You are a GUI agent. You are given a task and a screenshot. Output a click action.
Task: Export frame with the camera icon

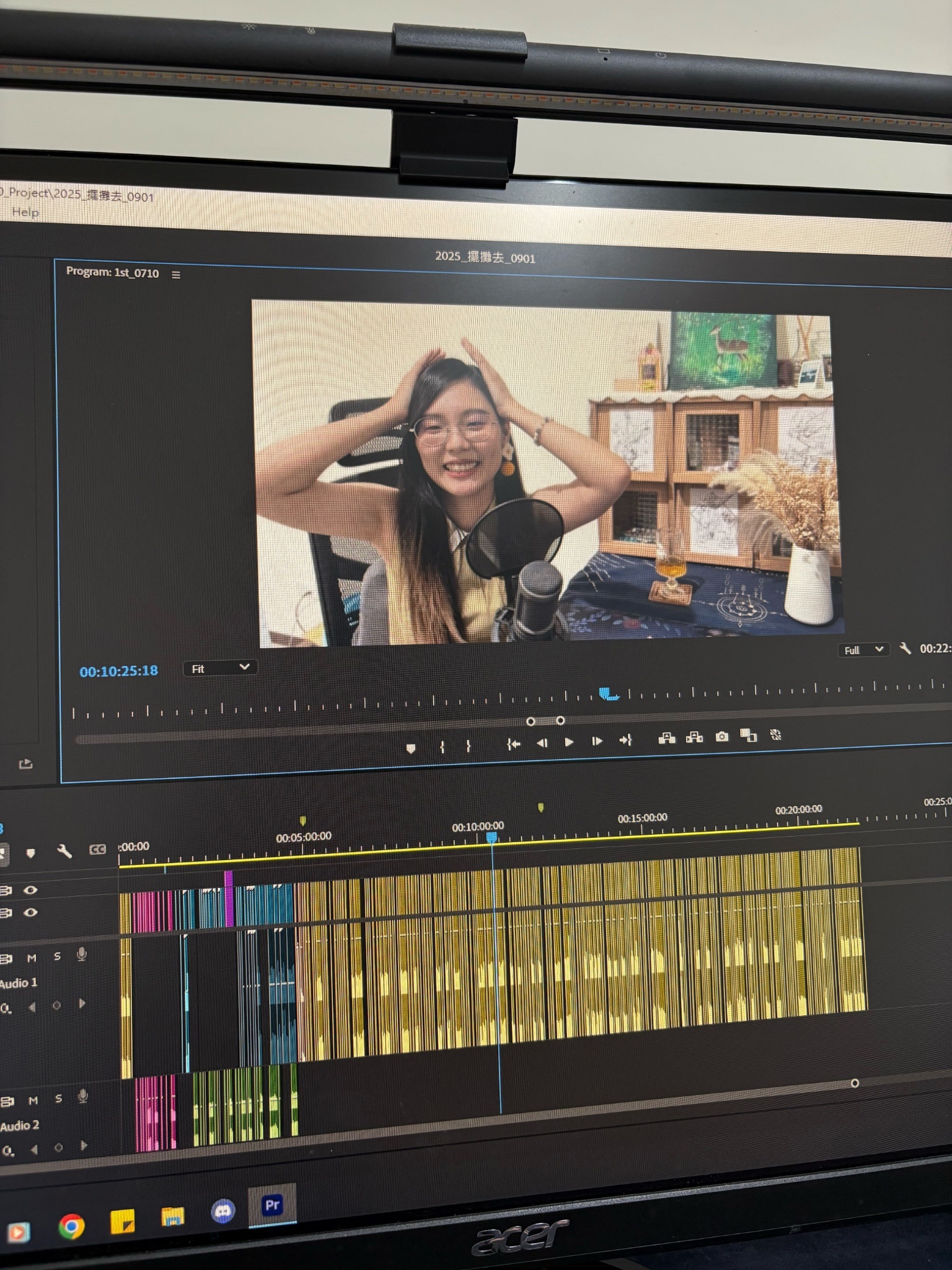[x=722, y=737]
